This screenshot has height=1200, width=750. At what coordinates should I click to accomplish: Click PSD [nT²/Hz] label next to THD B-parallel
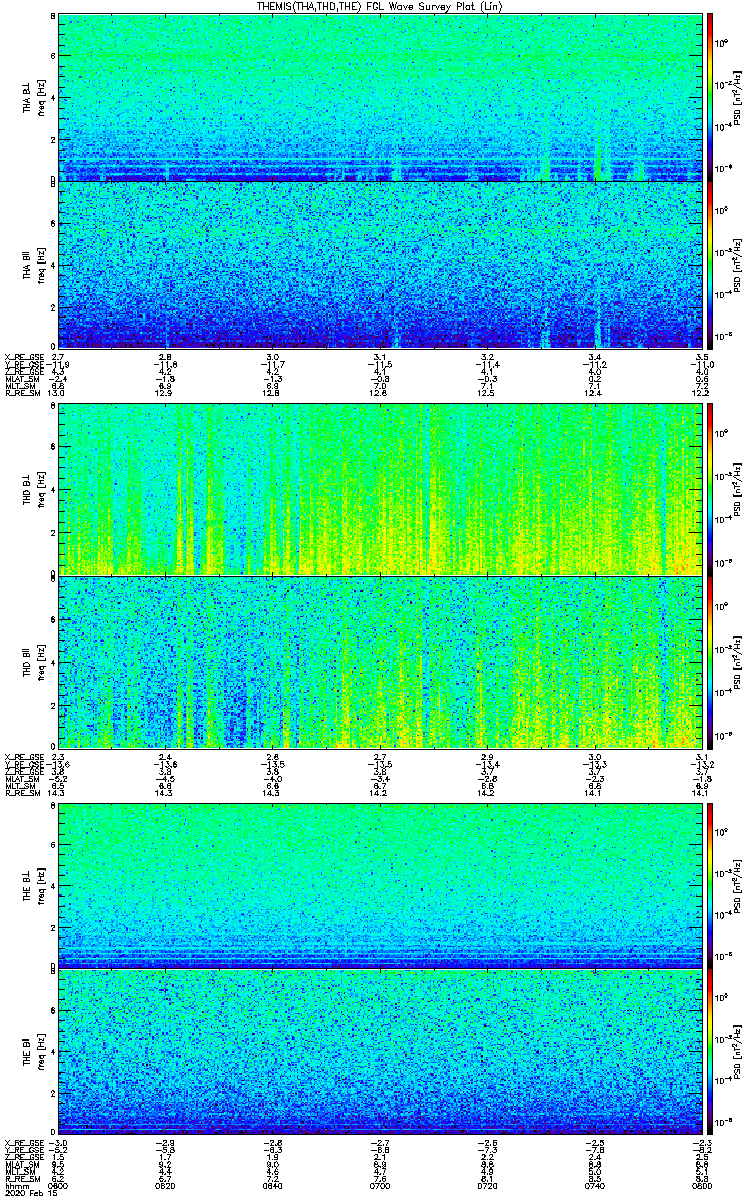coord(738,662)
